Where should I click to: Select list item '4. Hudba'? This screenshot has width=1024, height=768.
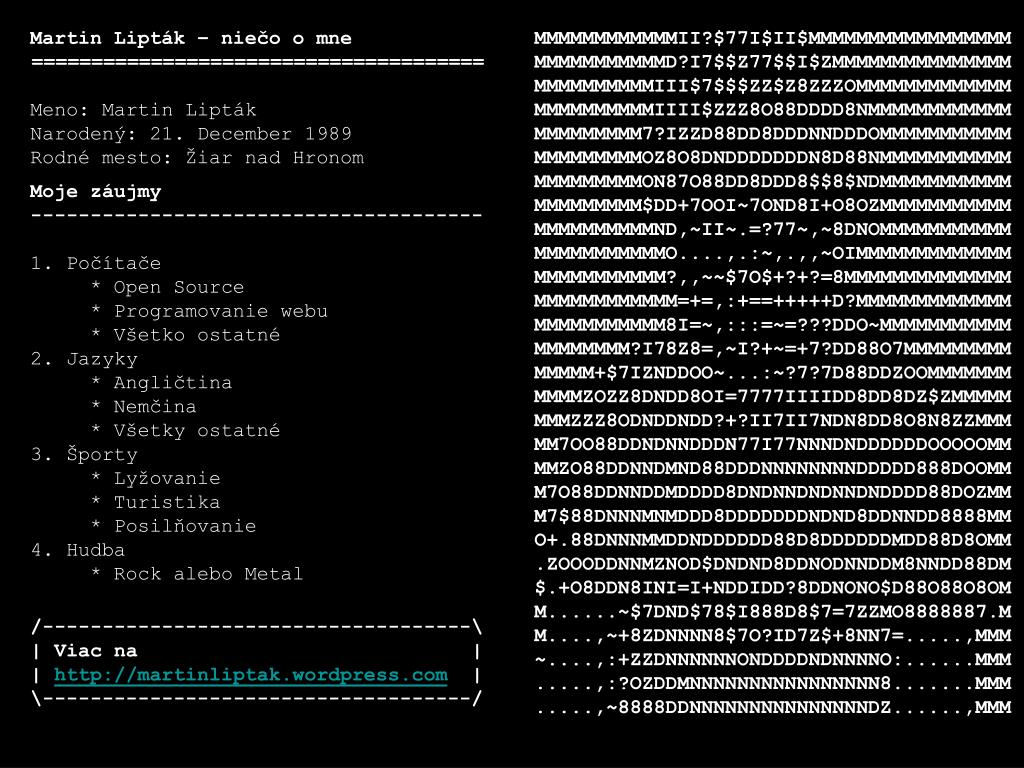78,550
